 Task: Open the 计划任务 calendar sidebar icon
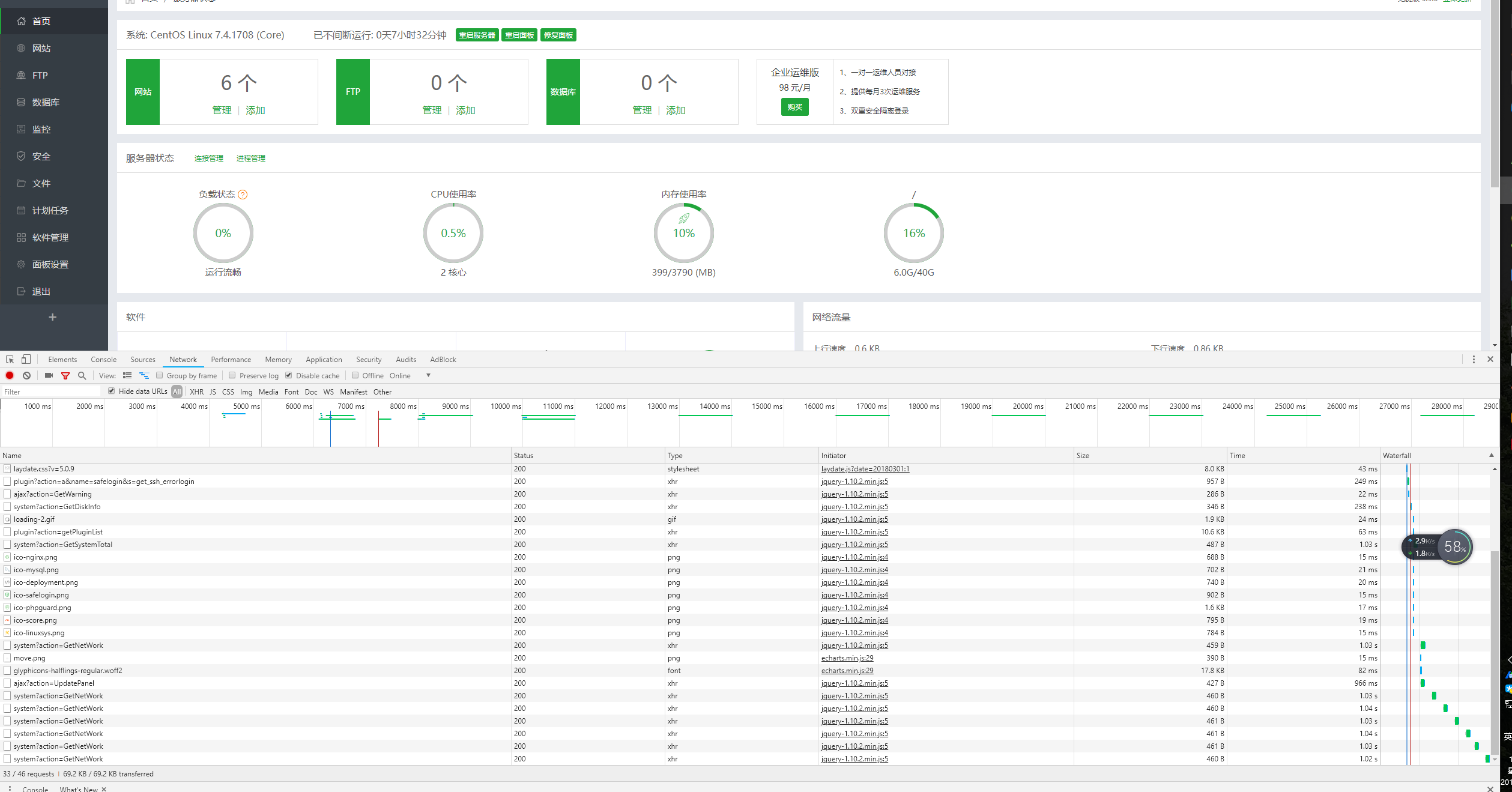(x=21, y=210)
